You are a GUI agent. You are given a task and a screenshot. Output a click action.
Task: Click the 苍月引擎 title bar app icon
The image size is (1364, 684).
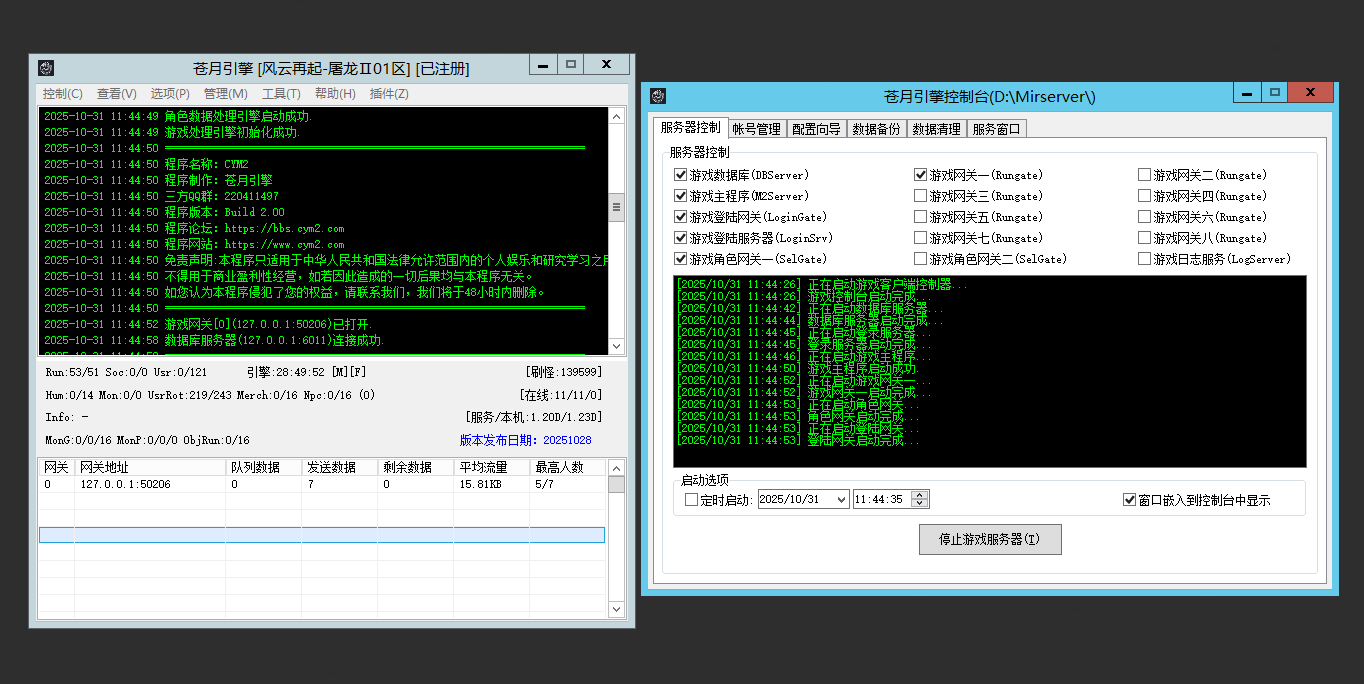pos(46,68)
